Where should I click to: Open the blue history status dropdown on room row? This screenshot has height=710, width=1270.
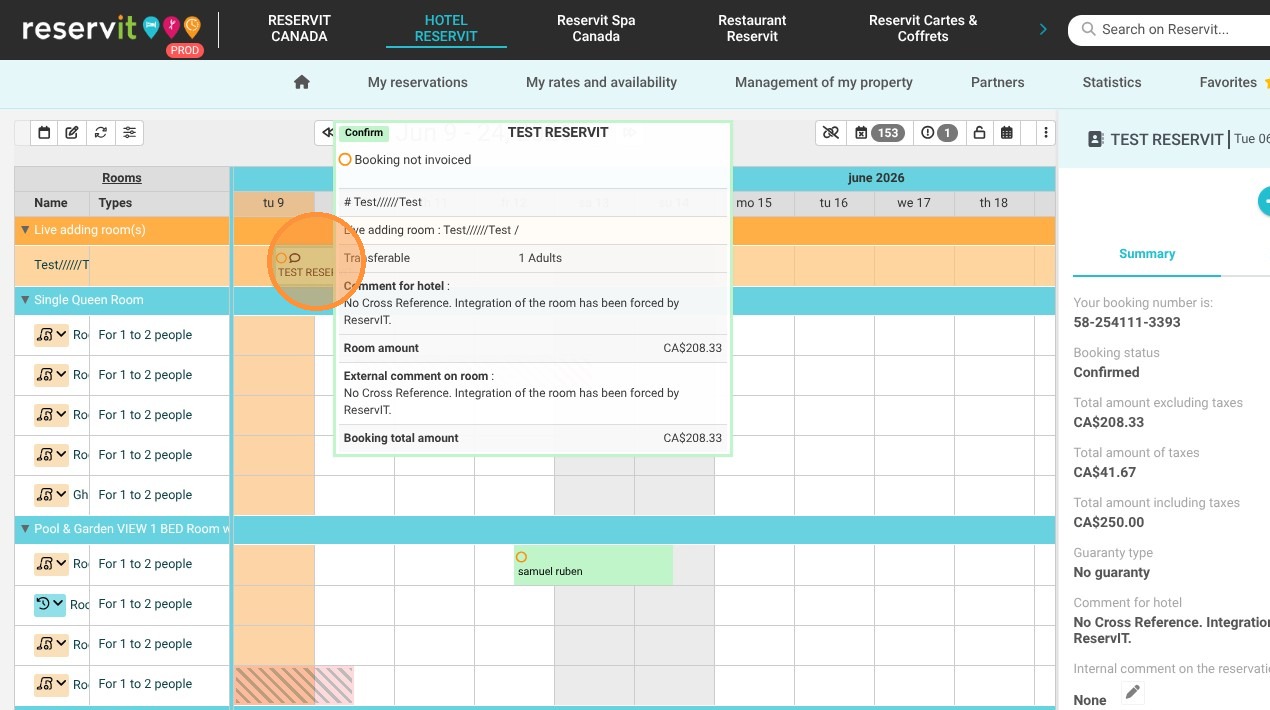50,604
